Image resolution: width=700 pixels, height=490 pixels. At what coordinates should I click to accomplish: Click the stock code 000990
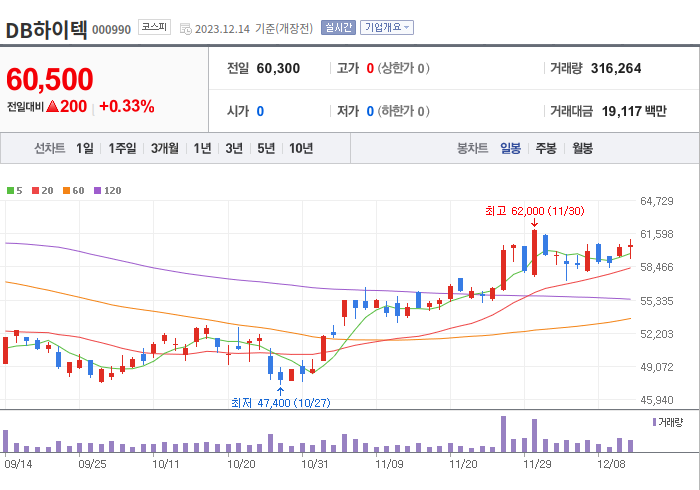click(x=112, y=30)
